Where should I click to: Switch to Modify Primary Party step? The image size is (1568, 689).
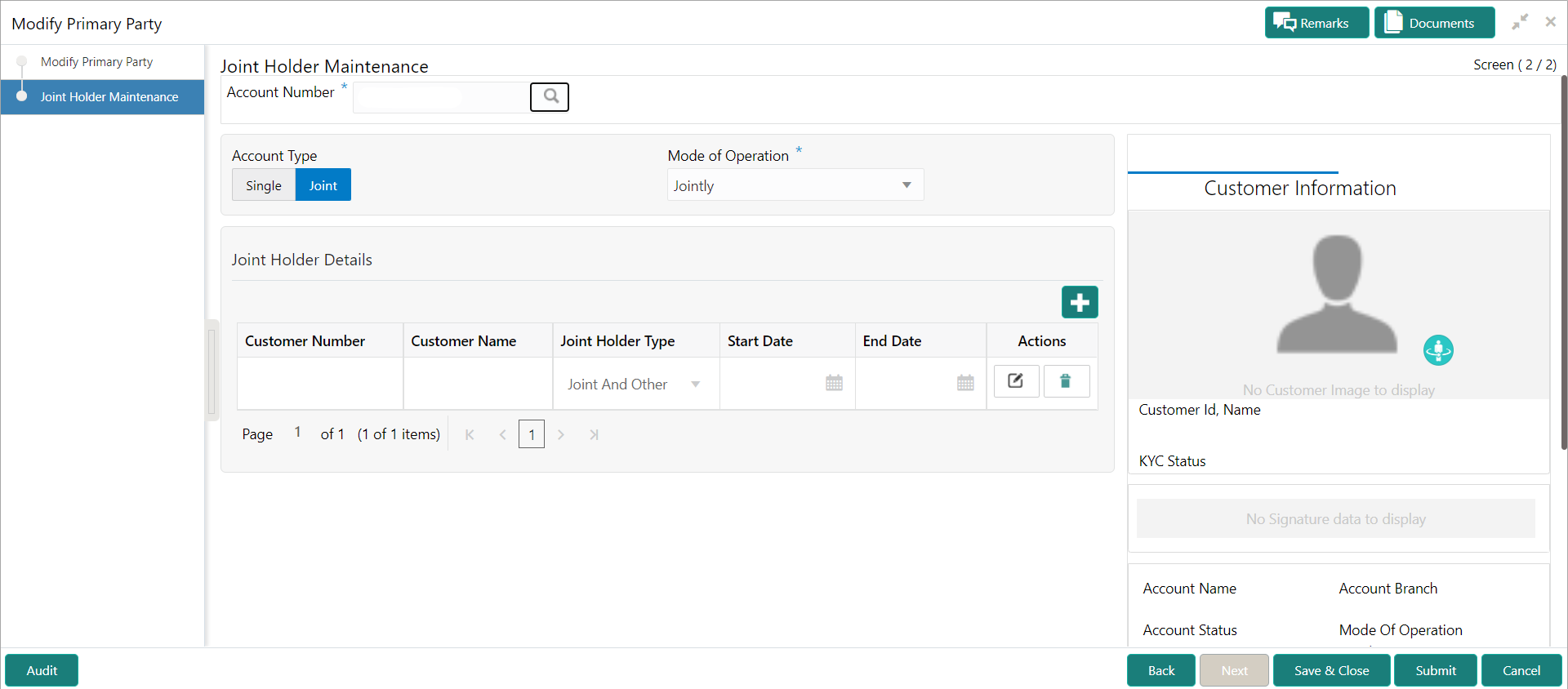pos(96,62)
